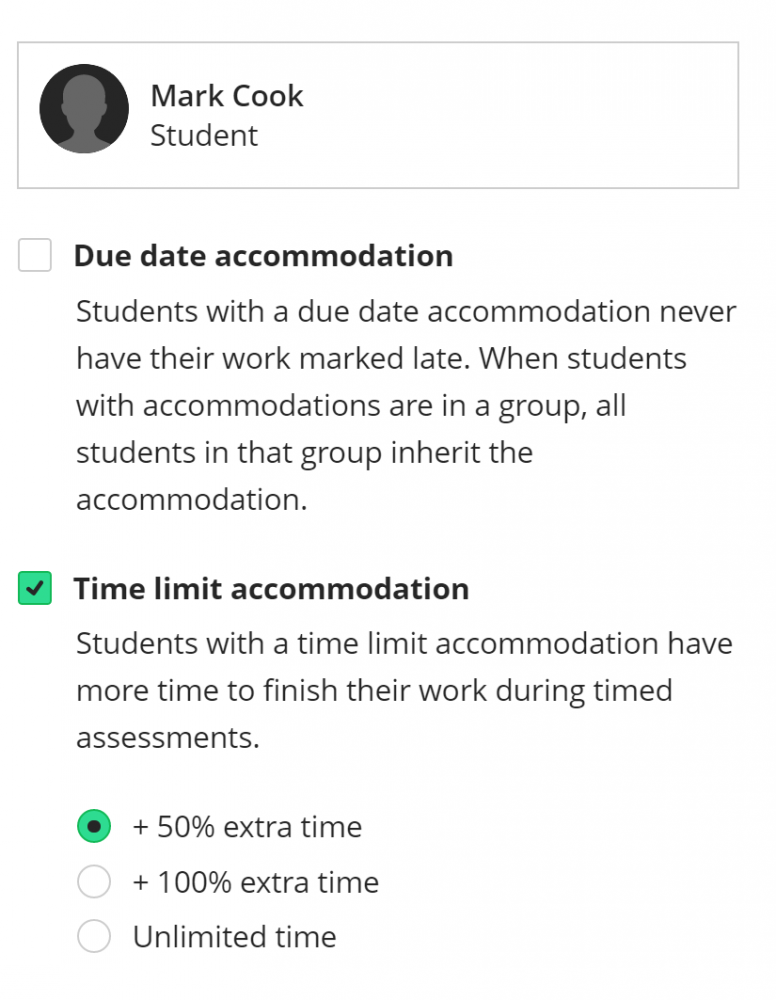Viewport: 776px width, 1000px height.
Task: Select the Unlimited time radio button
Action: point(94,937)
